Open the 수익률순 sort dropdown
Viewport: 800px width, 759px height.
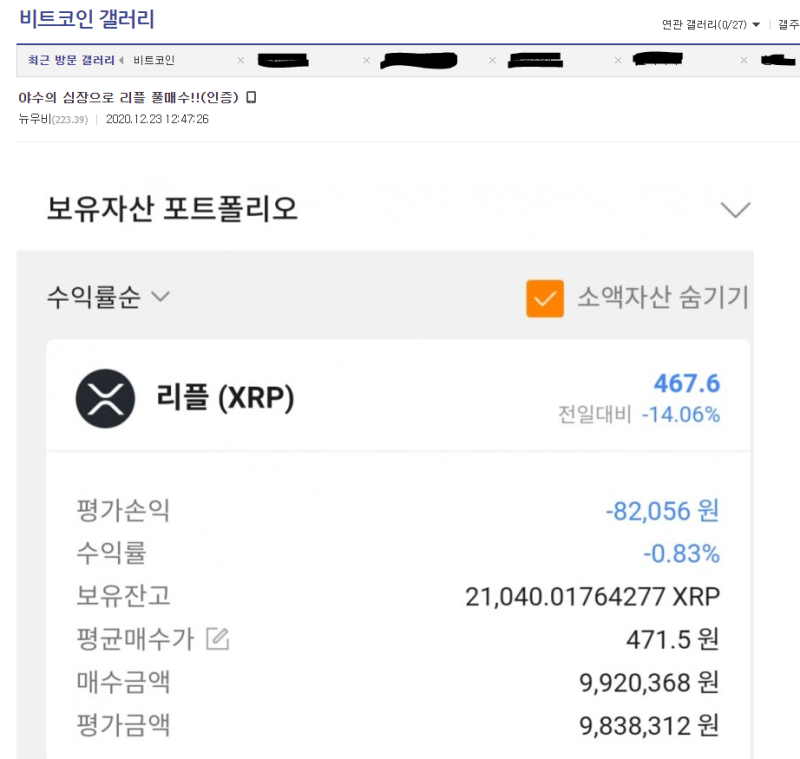coord(108,297)
